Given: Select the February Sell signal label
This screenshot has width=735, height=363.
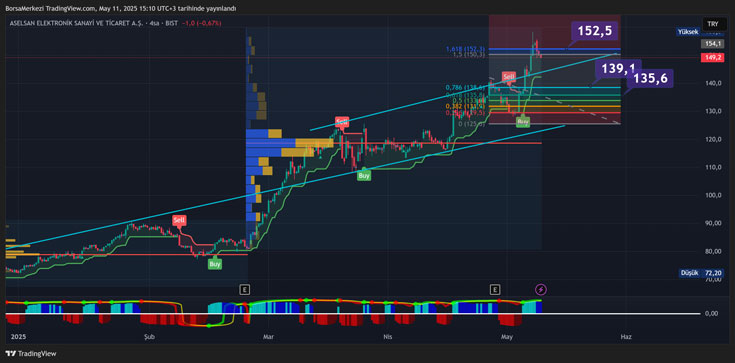Looking at the screenshot, I should 179,220.
